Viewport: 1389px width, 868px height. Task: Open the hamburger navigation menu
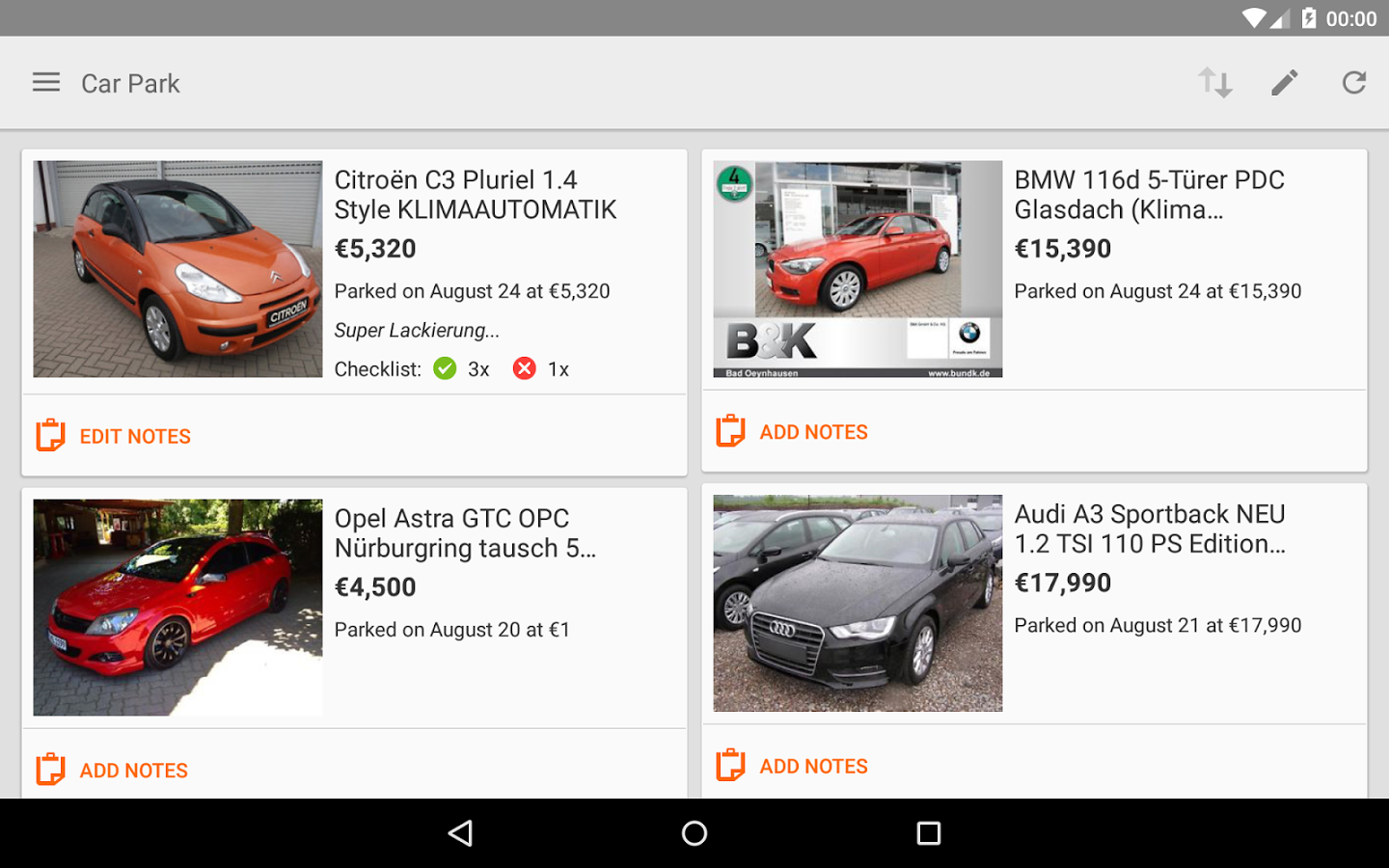coord(46,83)
